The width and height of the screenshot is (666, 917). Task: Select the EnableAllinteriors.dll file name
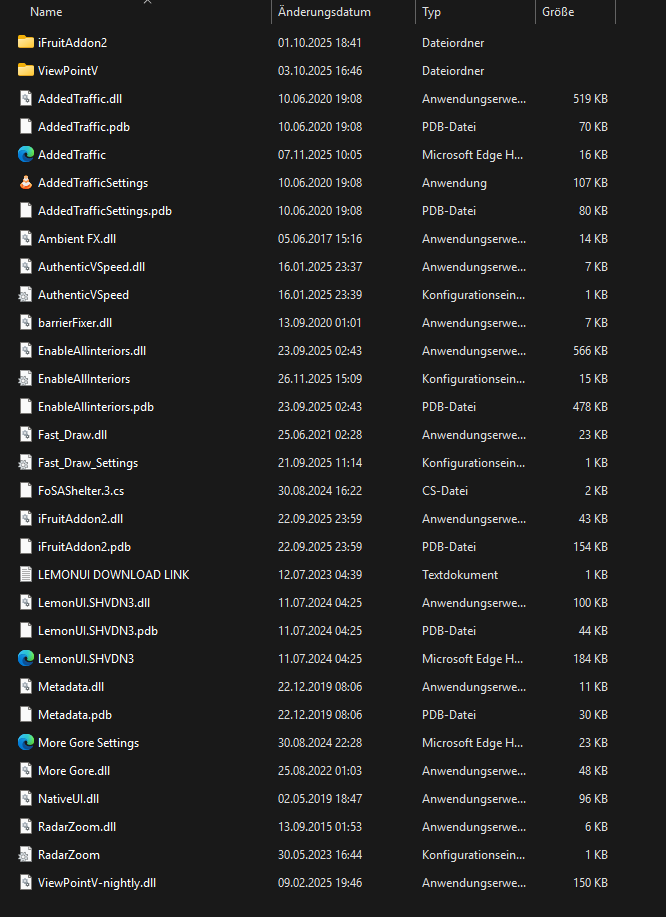pyautogui.click(x=92, y=351)
